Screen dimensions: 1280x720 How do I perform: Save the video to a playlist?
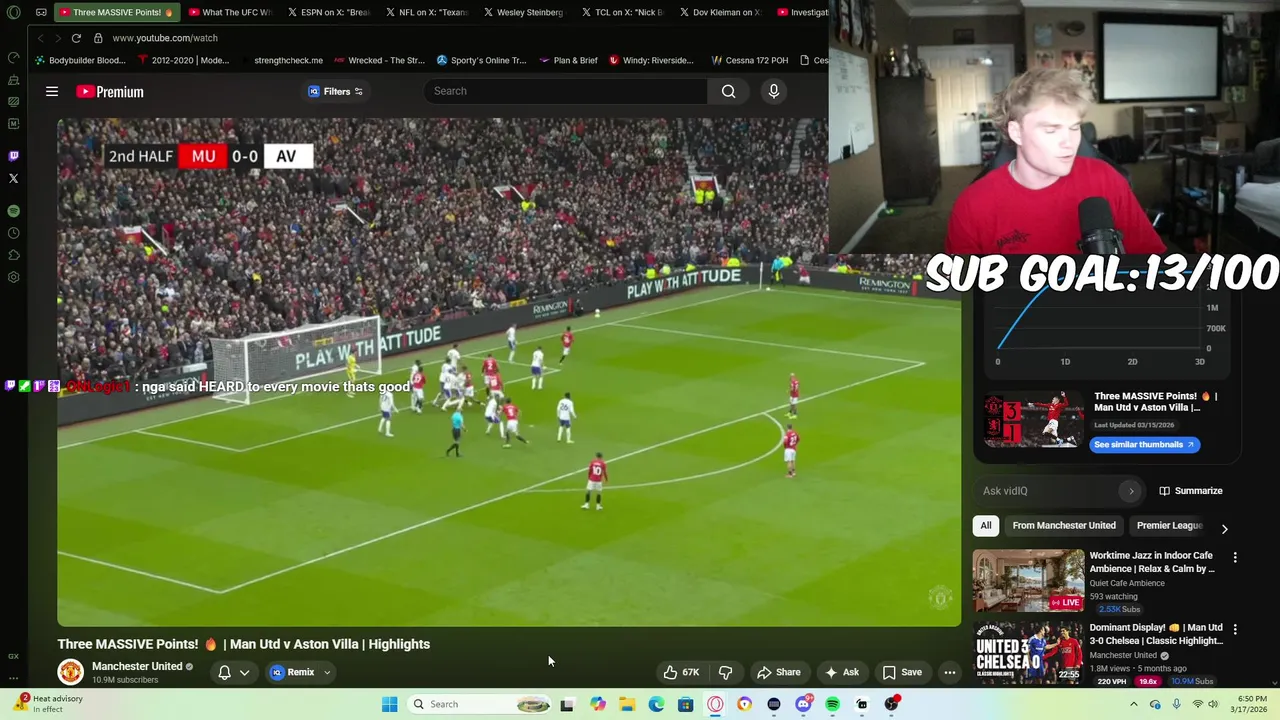pos(902,672)
